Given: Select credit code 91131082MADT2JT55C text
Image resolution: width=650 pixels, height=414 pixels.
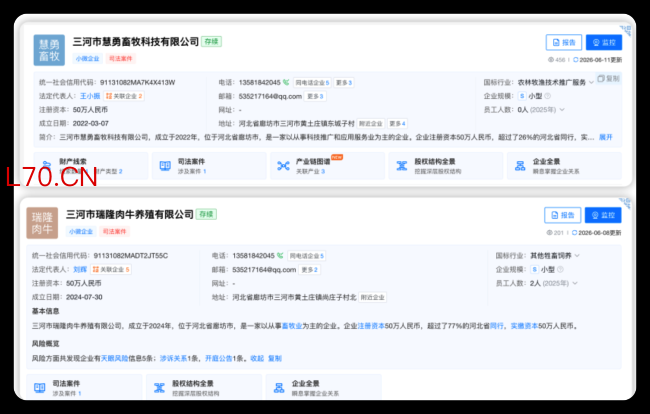Looking at the screenshot, I should (x=131, y=256).
